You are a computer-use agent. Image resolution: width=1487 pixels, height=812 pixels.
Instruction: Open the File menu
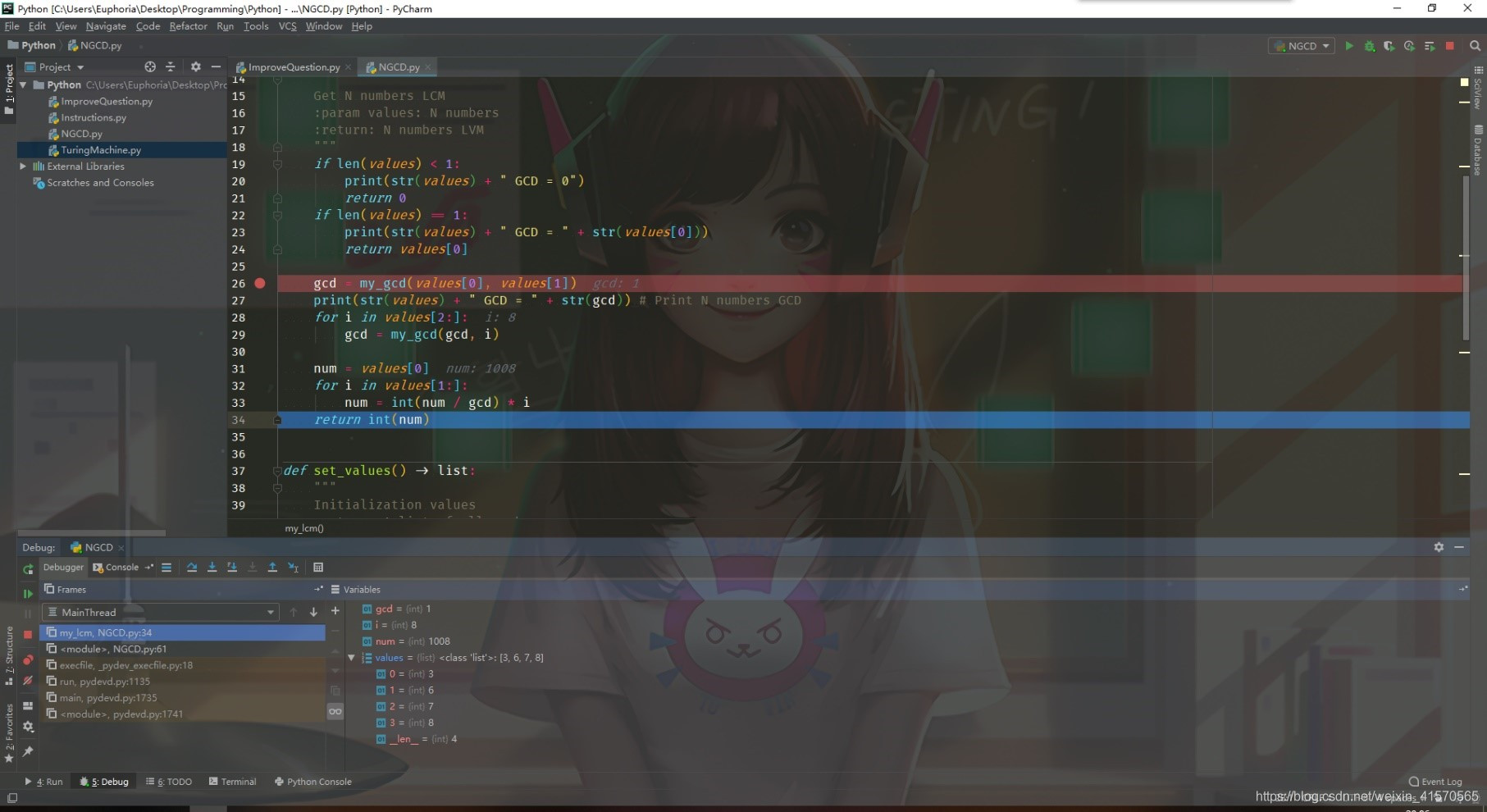pyautogui.click(x=11, y=26)
